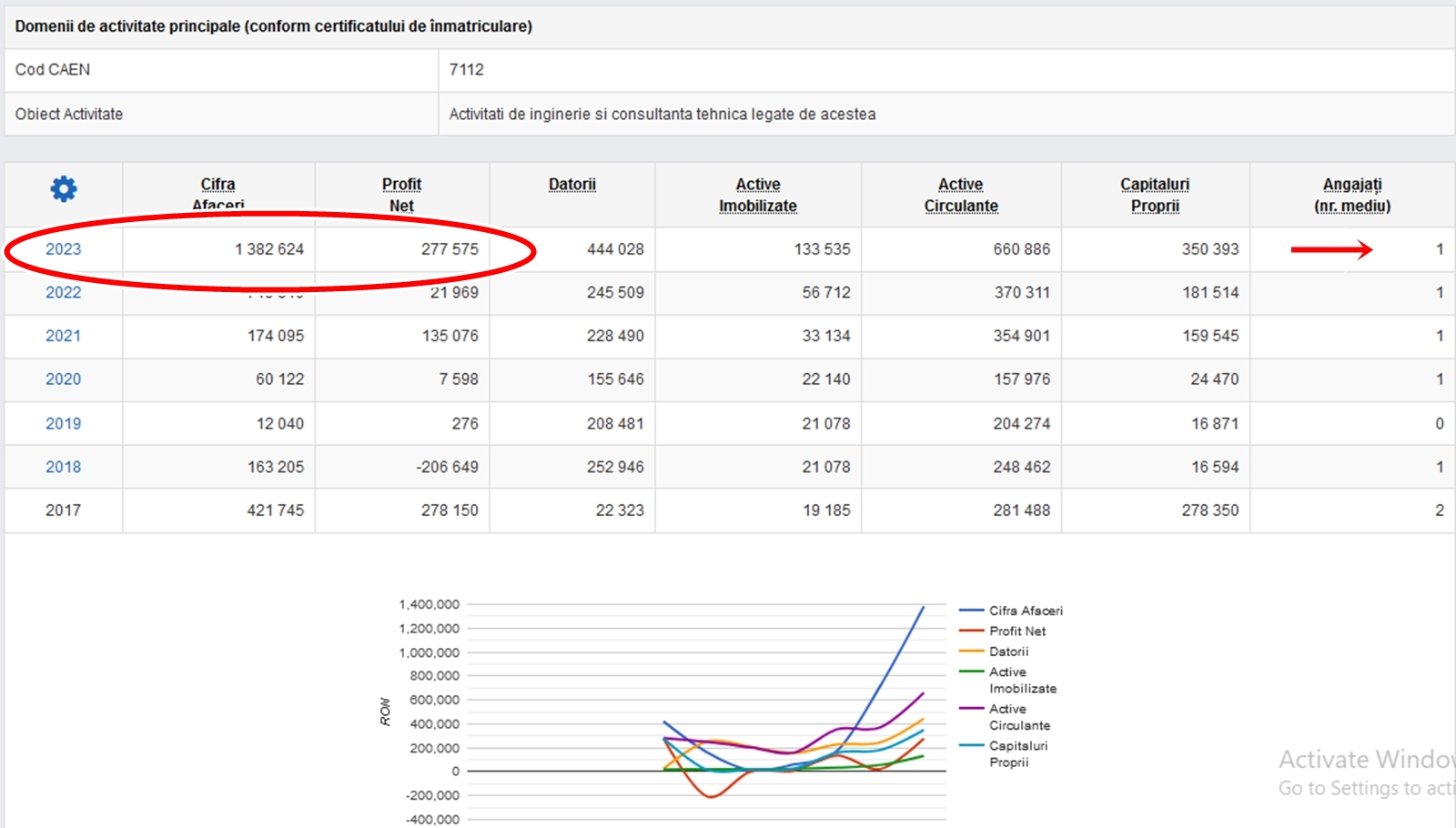Select the 133 535 fixed assets value

point(822,249)
